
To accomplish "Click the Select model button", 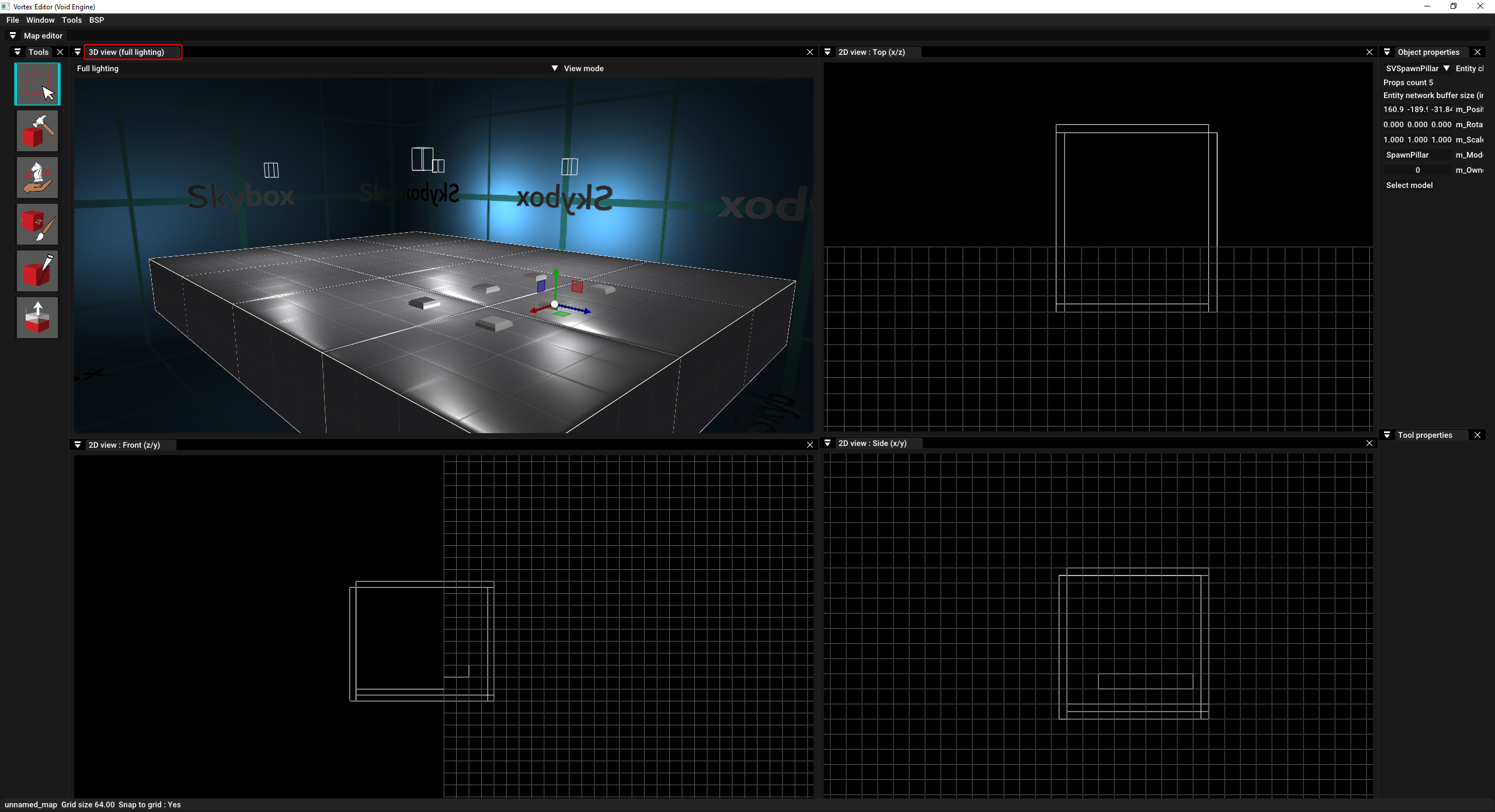I will 1409,185.
